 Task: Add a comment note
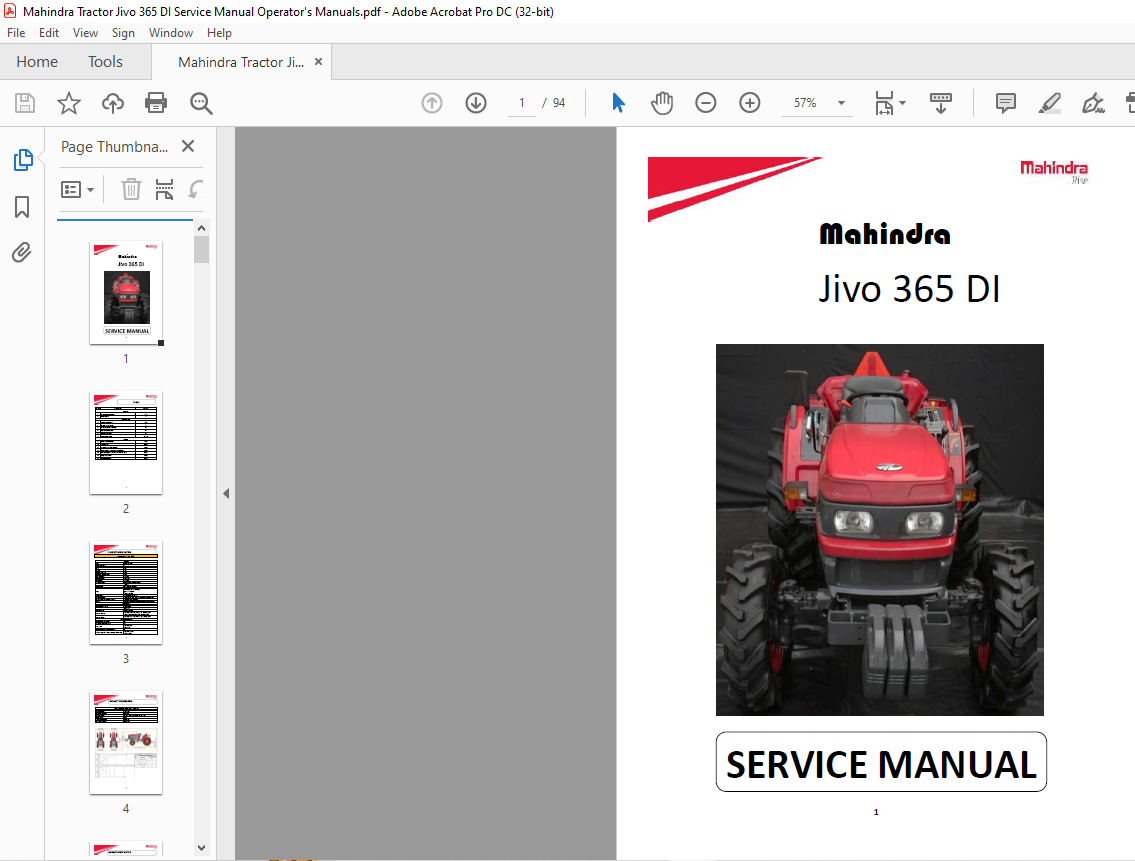click(x=1005, y=103)
